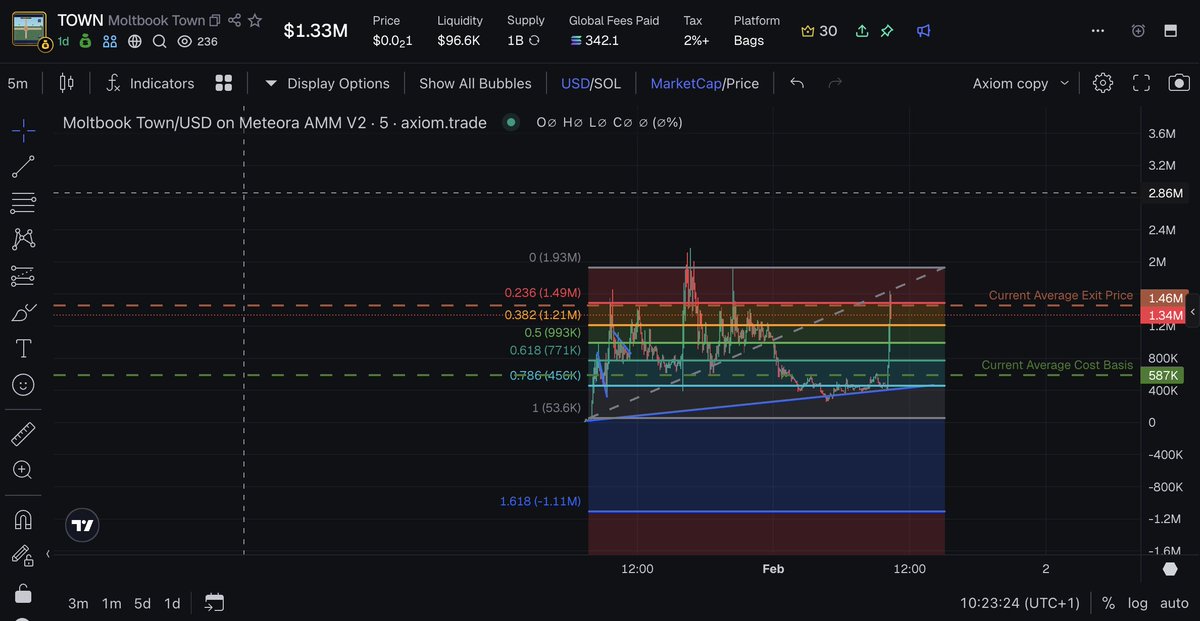1200x621 pixels.
Task: Select the brush drawing tool
Action: click(23, 312)
